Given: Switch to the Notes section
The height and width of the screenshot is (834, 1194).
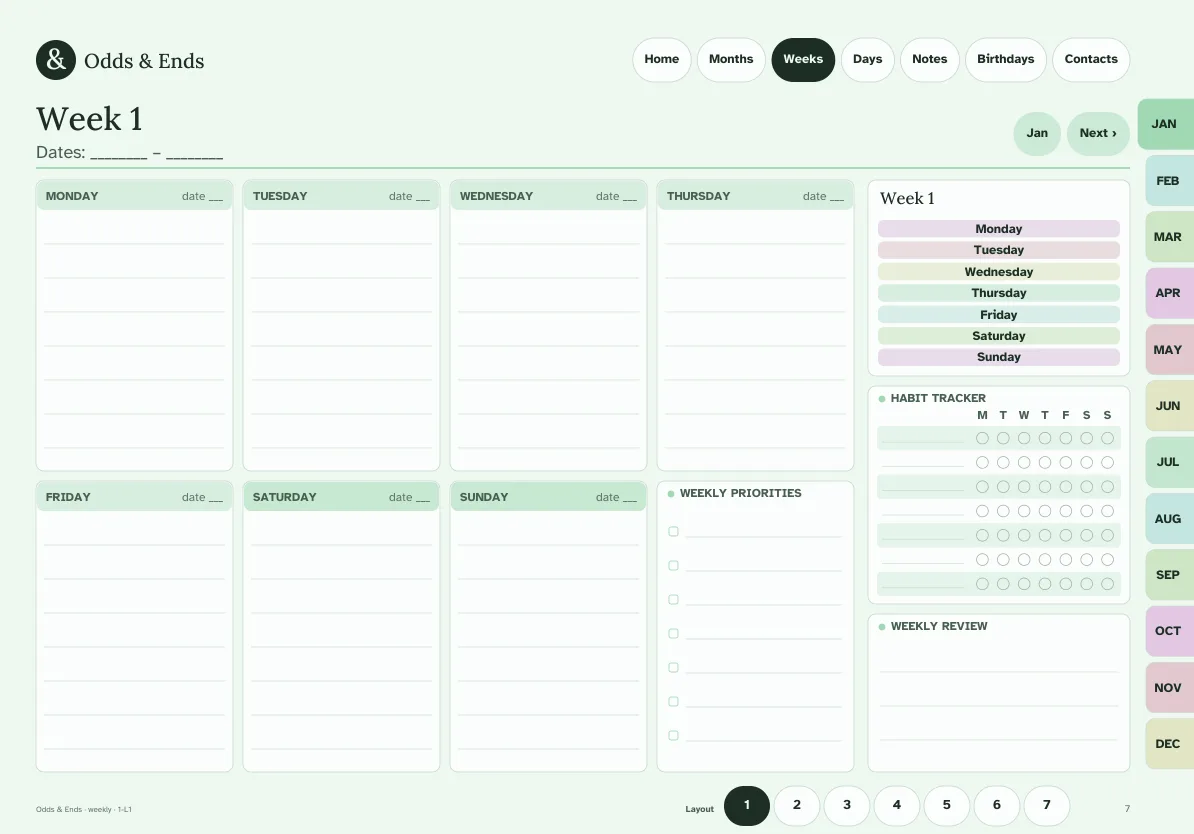Looking at the screenshot, I should (929, 59).
